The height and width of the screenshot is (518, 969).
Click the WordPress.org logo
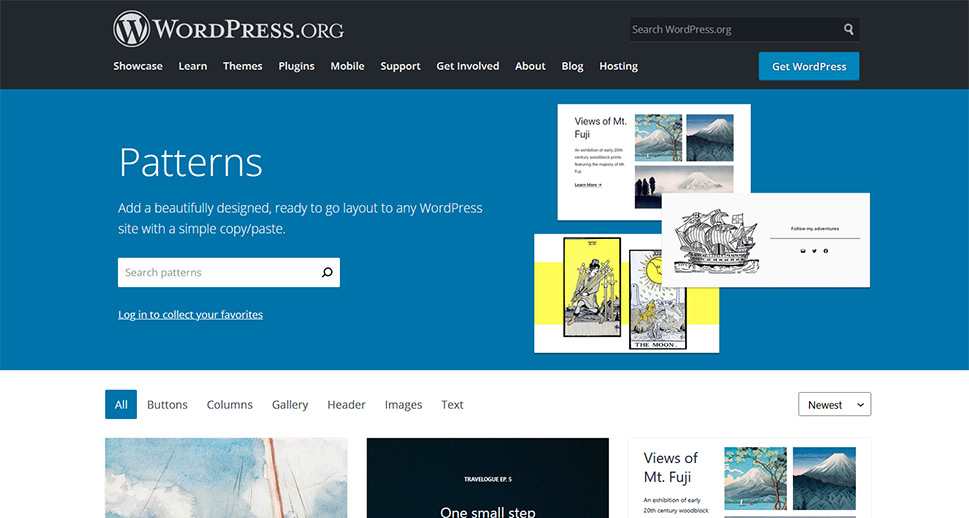click(x=228, y=28)
